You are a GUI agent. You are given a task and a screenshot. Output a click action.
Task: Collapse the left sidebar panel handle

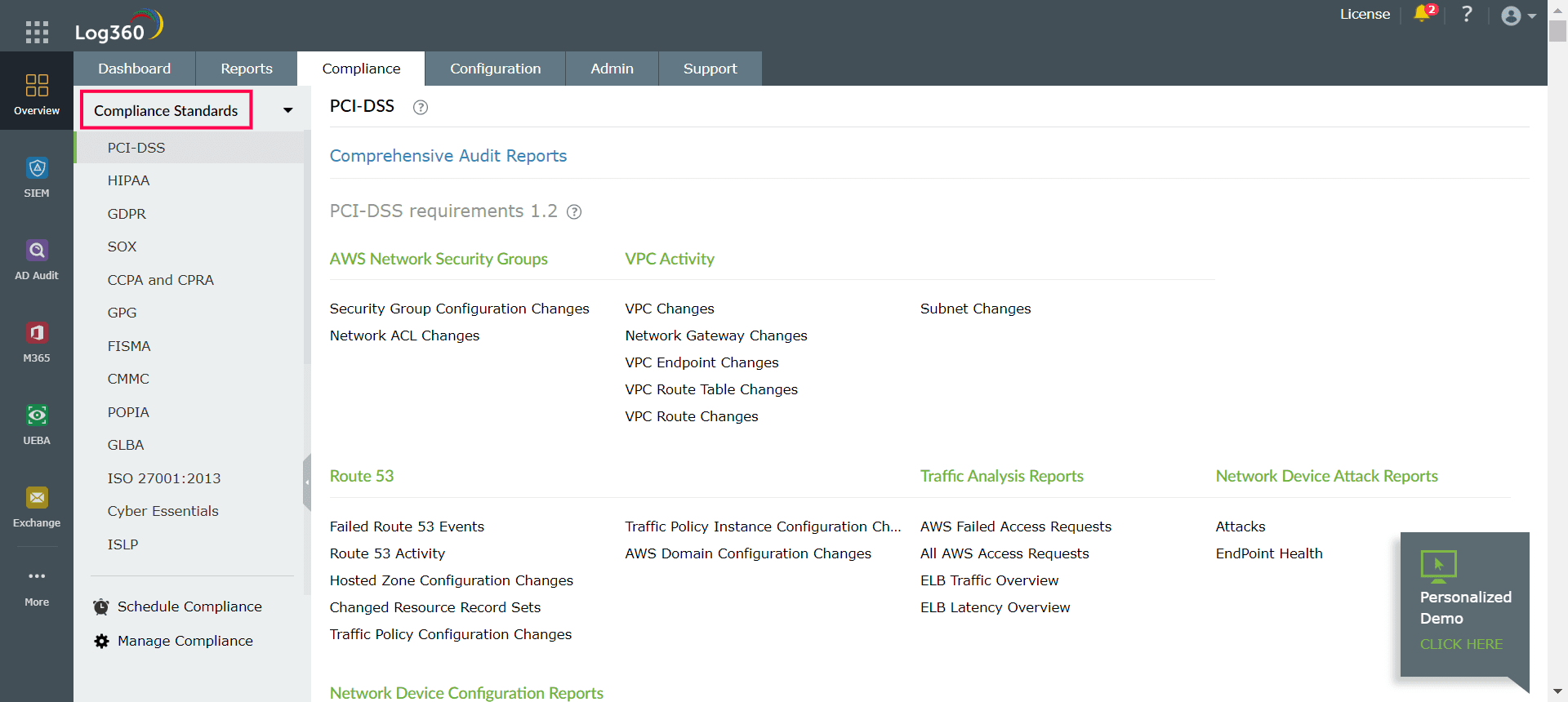tap(307, 482)
